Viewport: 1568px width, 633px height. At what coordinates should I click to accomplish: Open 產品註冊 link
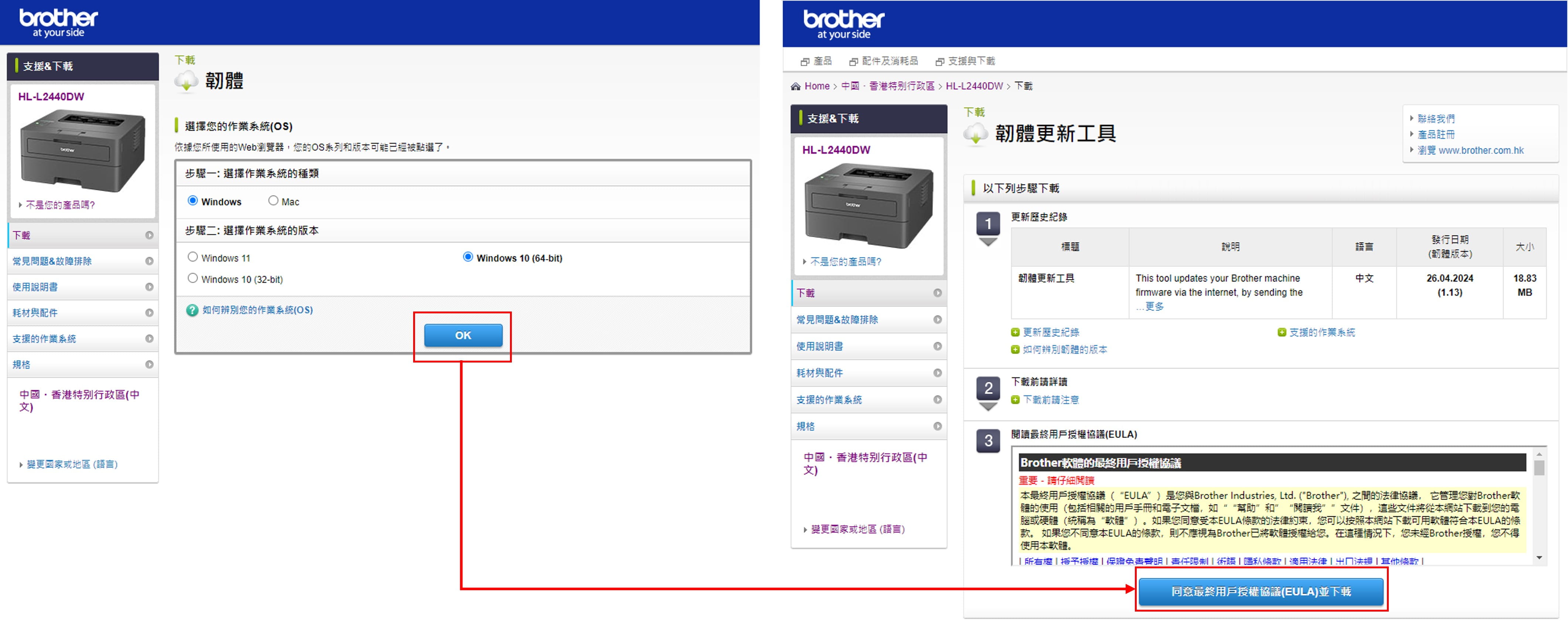pyautogui.click(x=1436, y=135)
